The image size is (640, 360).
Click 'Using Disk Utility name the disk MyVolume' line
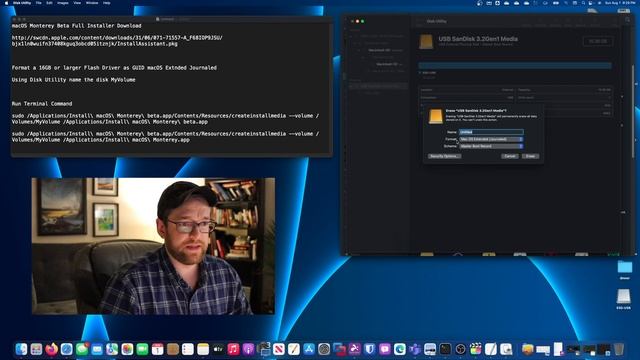[x=73, y=80]
